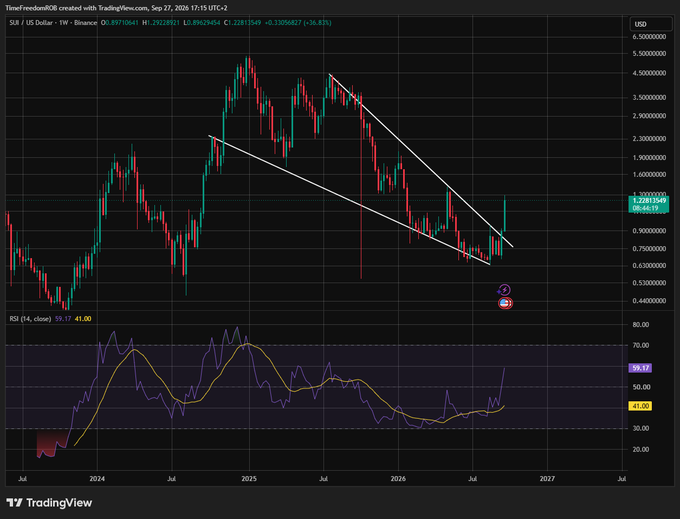Click the Jul label between 2026 and 2027
680x519 pixels.
point(473,479)
